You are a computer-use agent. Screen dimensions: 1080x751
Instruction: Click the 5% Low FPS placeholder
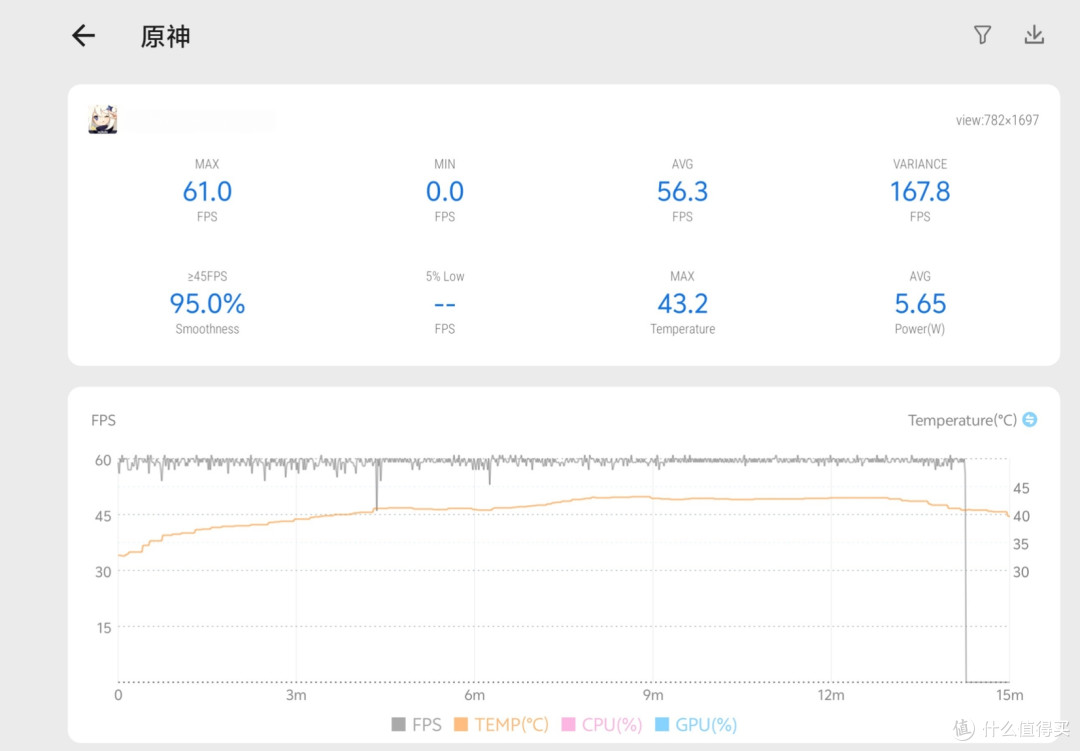[445, 304]
